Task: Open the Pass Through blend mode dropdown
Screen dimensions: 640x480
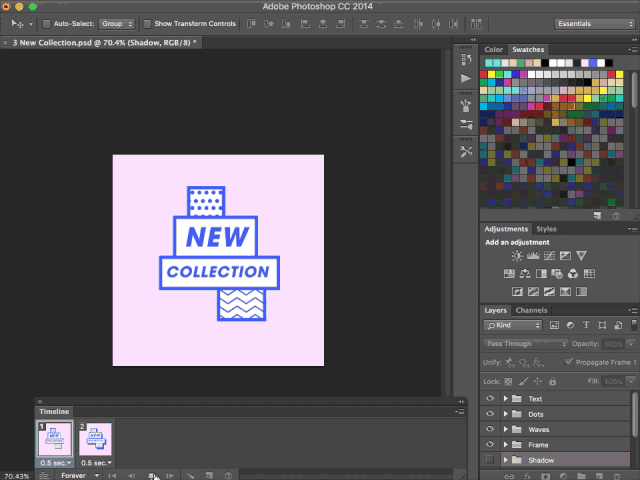Action: click(x=526, y=344)
